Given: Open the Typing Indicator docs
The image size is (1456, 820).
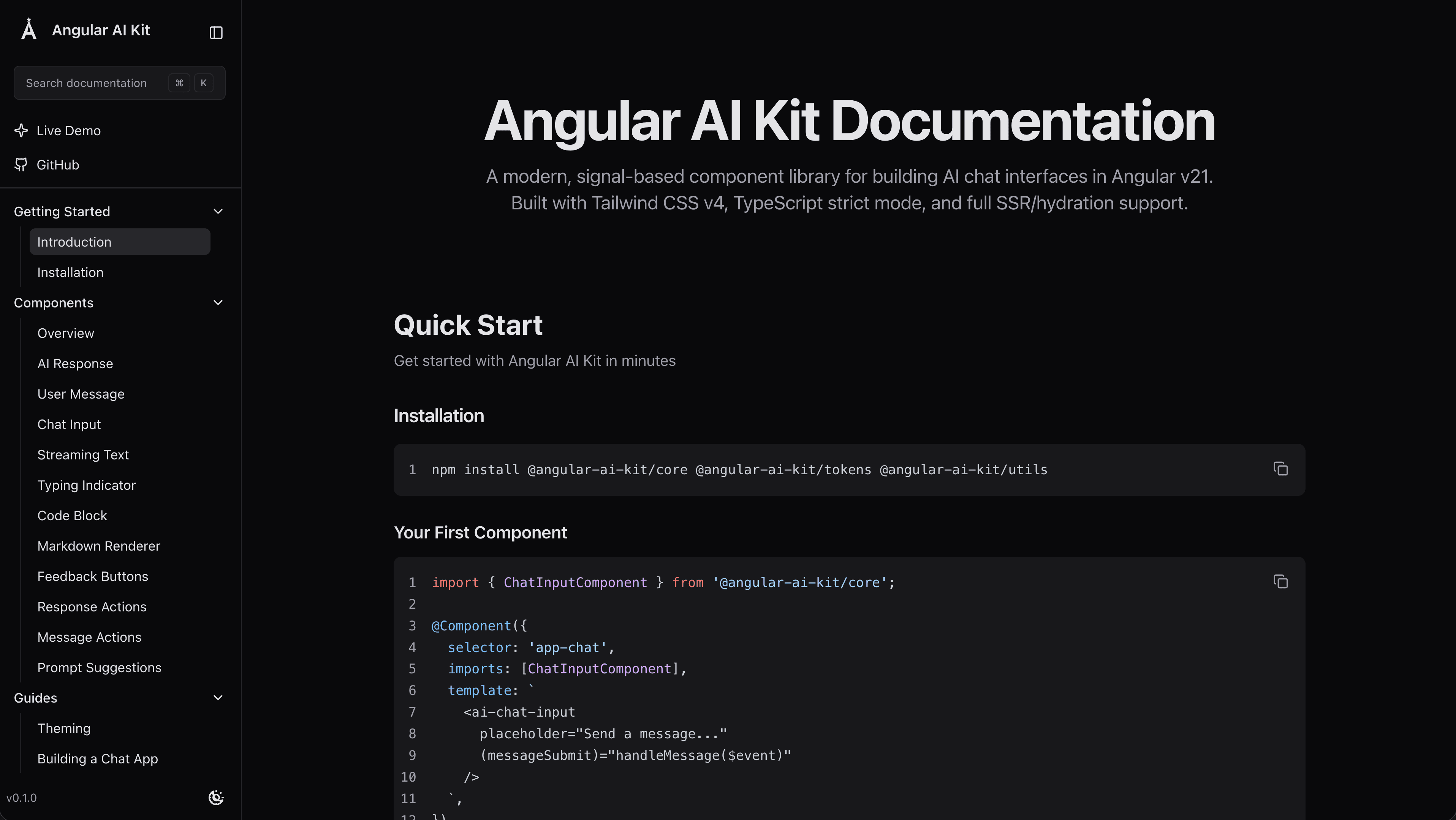Looking at the screenshot, I should pos(87,485).
